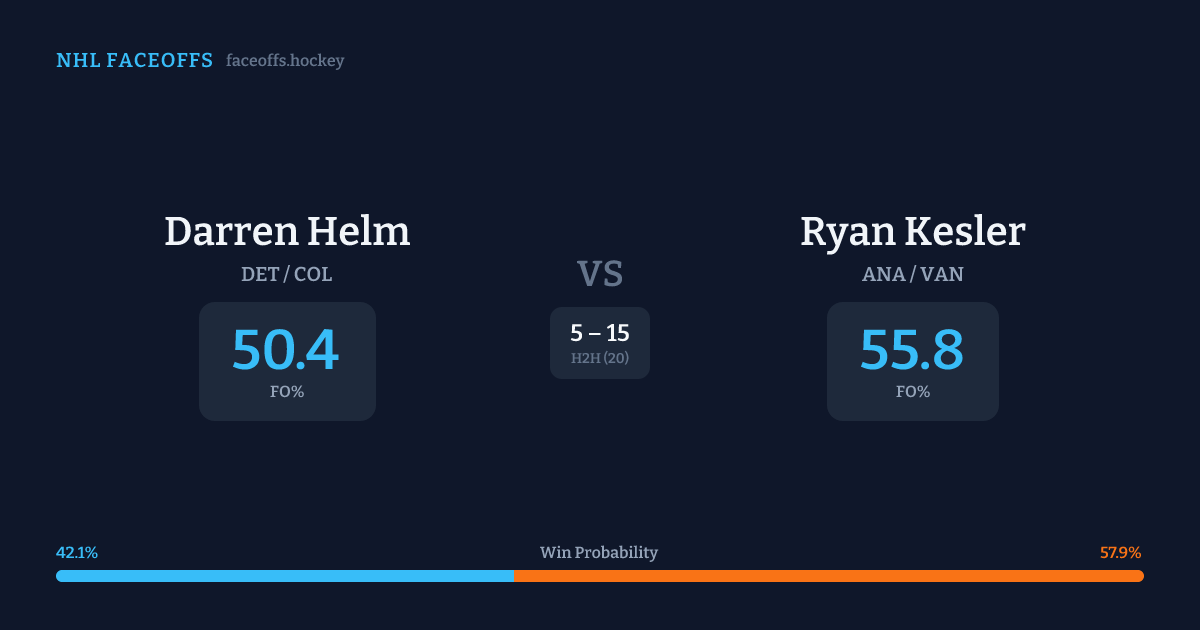Click the FO% label under 50.4
The height and width of the screenshot is (630, 1200).
(x=287, y=392)
